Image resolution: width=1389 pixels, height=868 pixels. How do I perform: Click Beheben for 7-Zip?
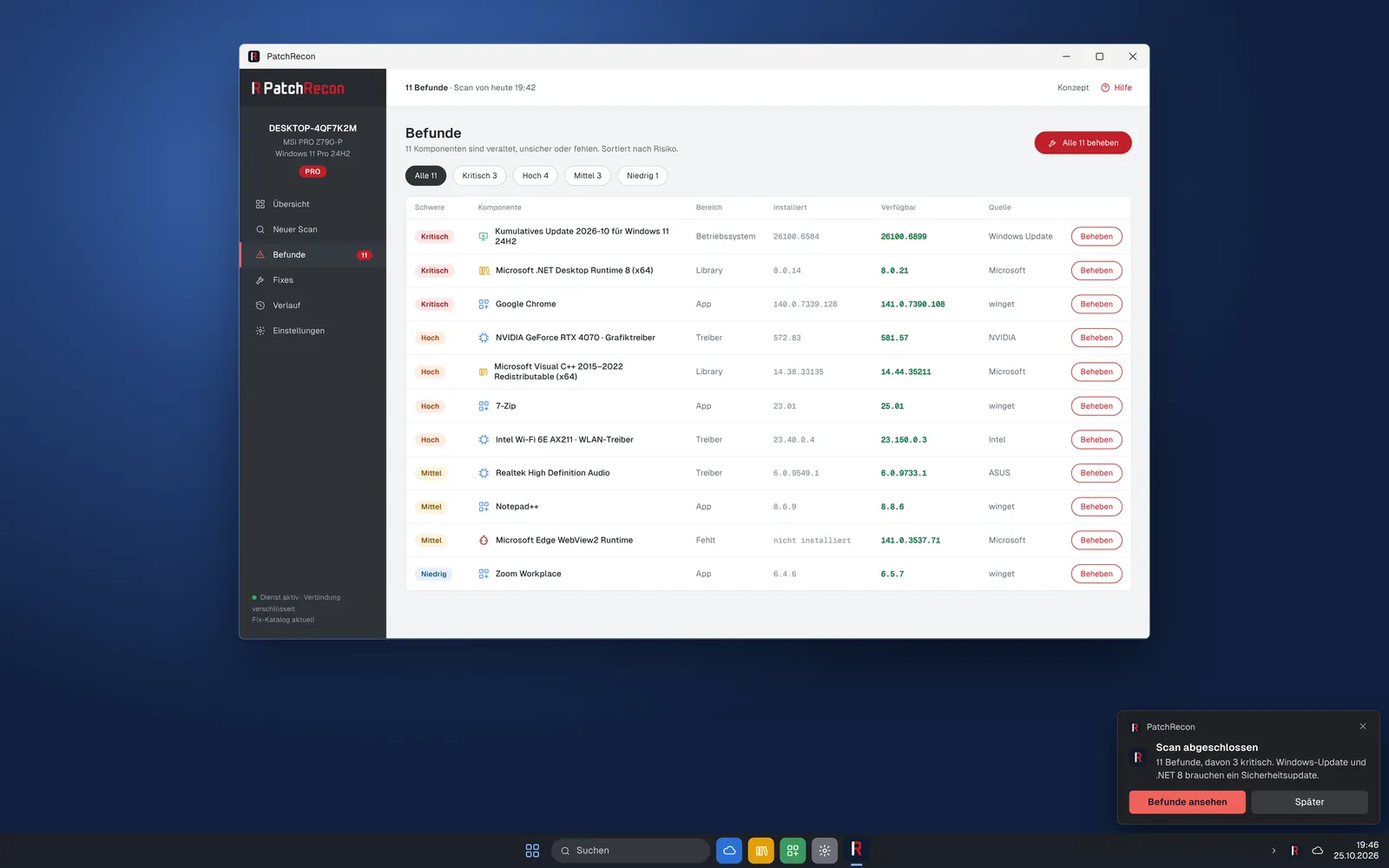point(1096,406)
